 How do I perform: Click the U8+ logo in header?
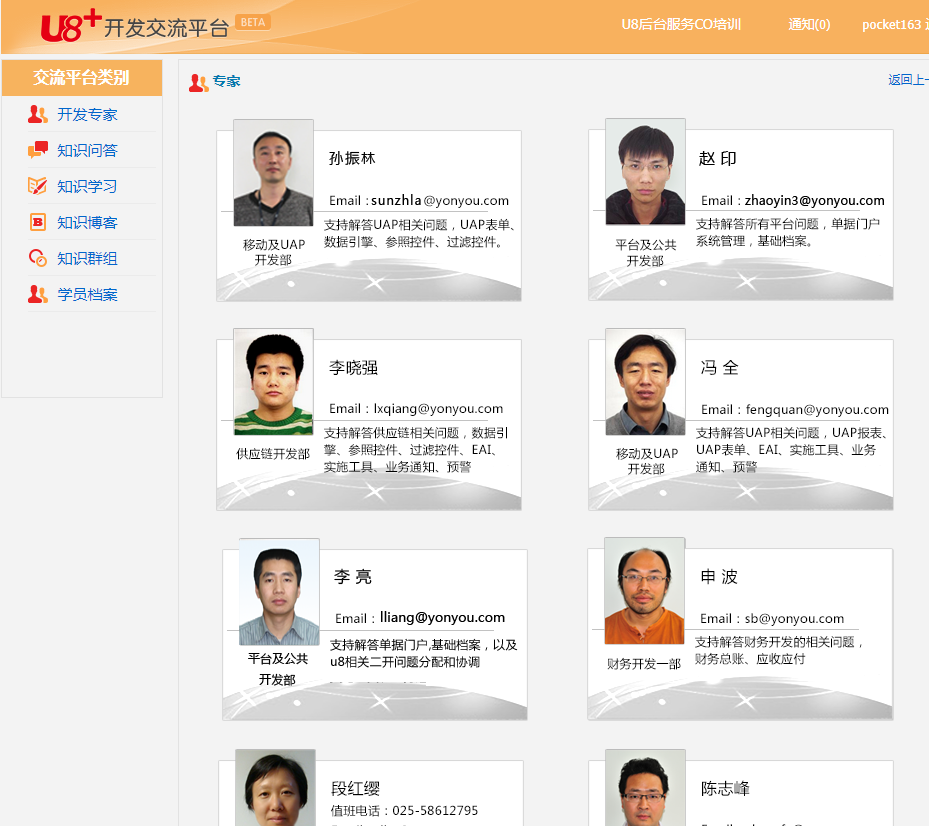coord(70,26)
